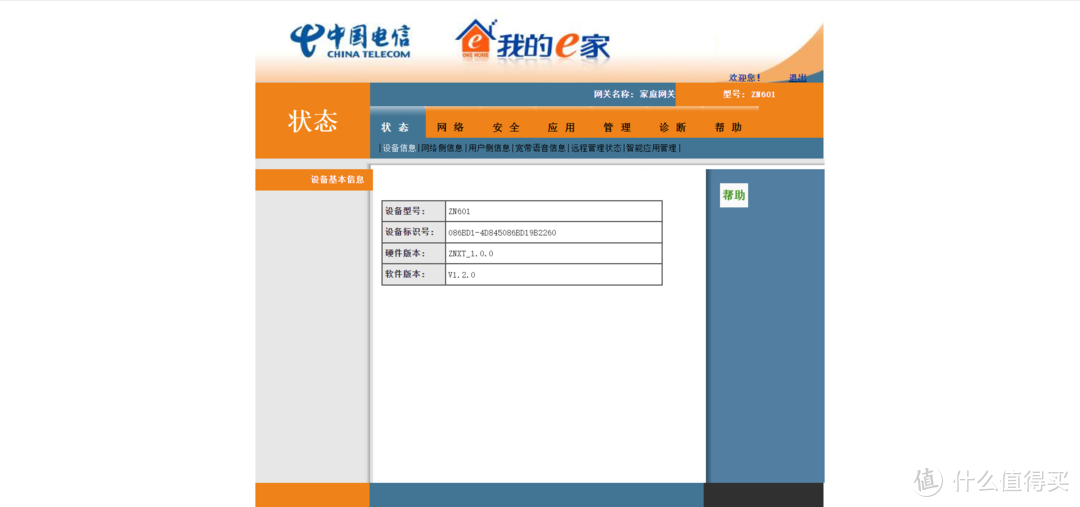Click the 软件版本 label cell
The height and width of the screenshot is (507, 1080).
tap(414, 274)
